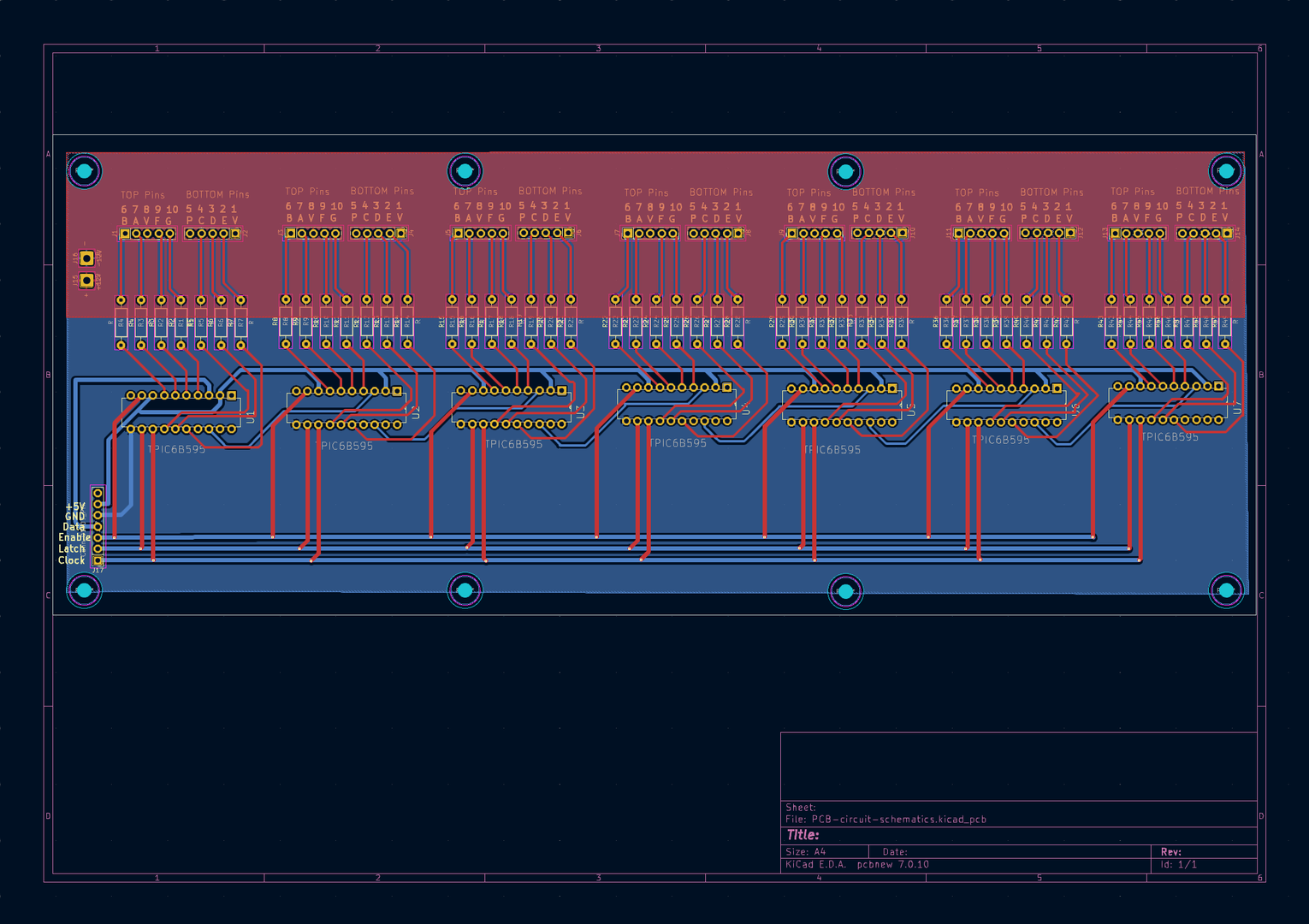Select the +12V power pad J15
This screenshot has height=924, width=1309.
pyautogui.click(x=86, y=280)
